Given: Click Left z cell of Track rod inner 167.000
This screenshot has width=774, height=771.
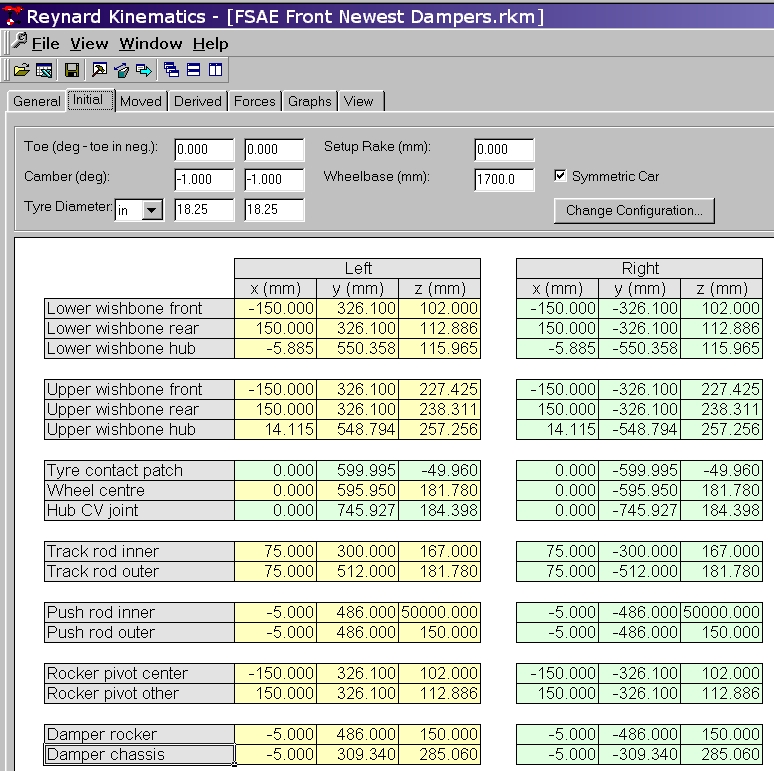Looking at the screenshot, I should [439, 551].
